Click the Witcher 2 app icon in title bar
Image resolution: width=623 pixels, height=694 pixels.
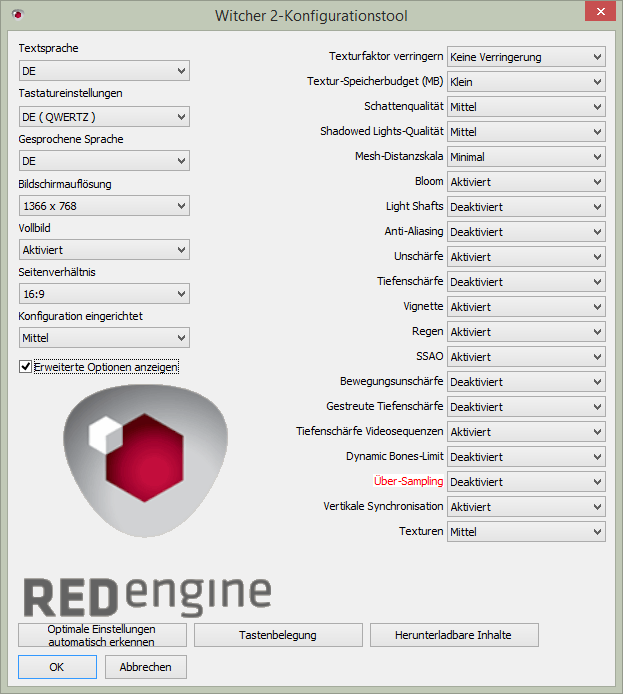click(17, 15)
